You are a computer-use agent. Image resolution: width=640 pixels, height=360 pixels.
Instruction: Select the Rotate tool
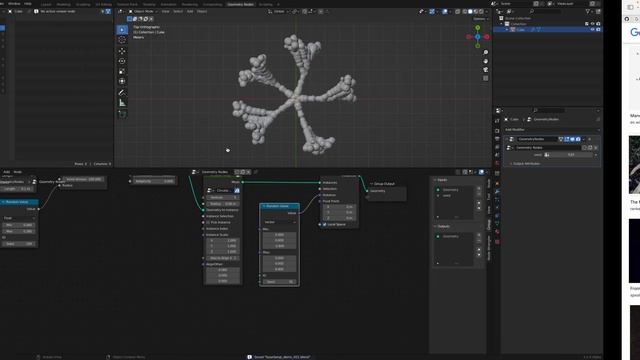click(x=122, y=61)
